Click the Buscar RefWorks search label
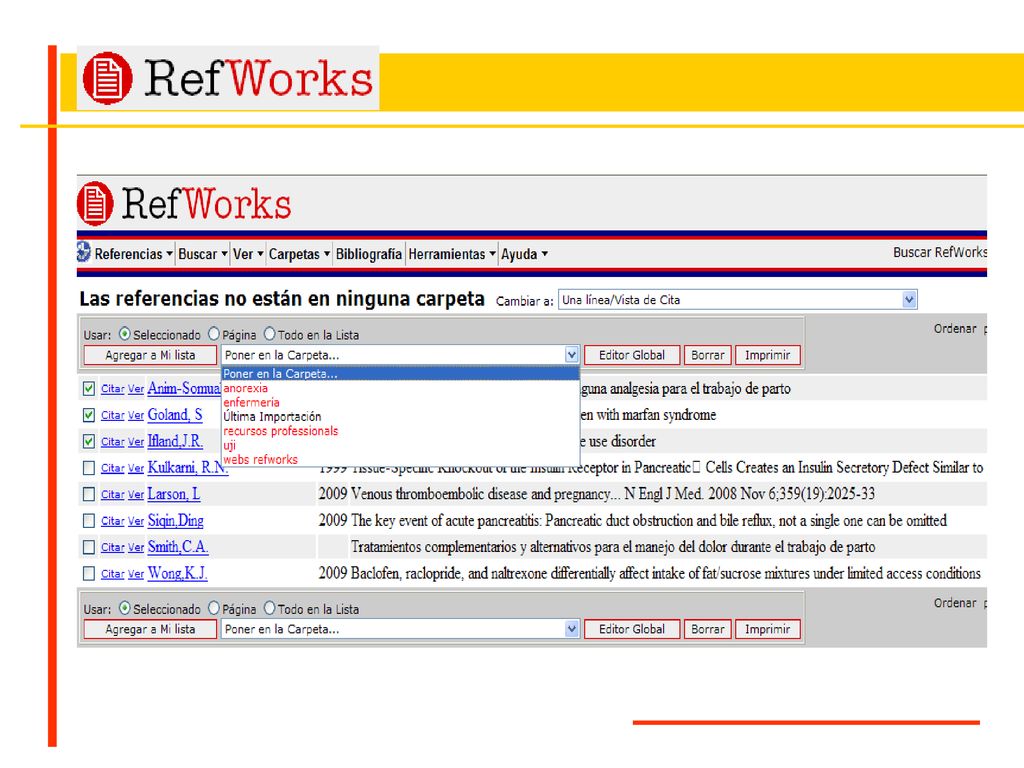Viewport: 1024px width, 768px height. click(x=940, y=252)
